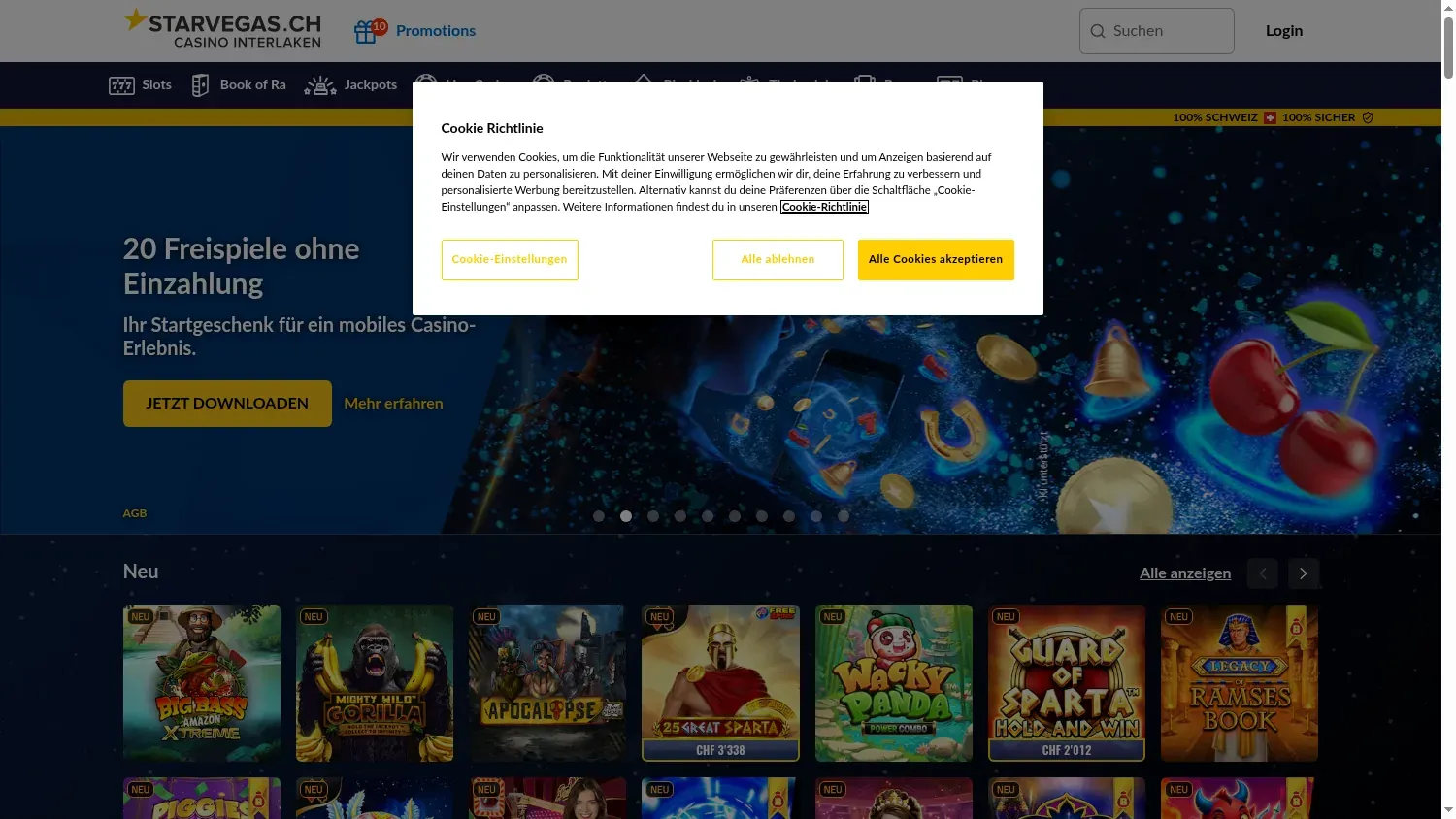Select the active second banner carousel dot

(x=626, y=516)
